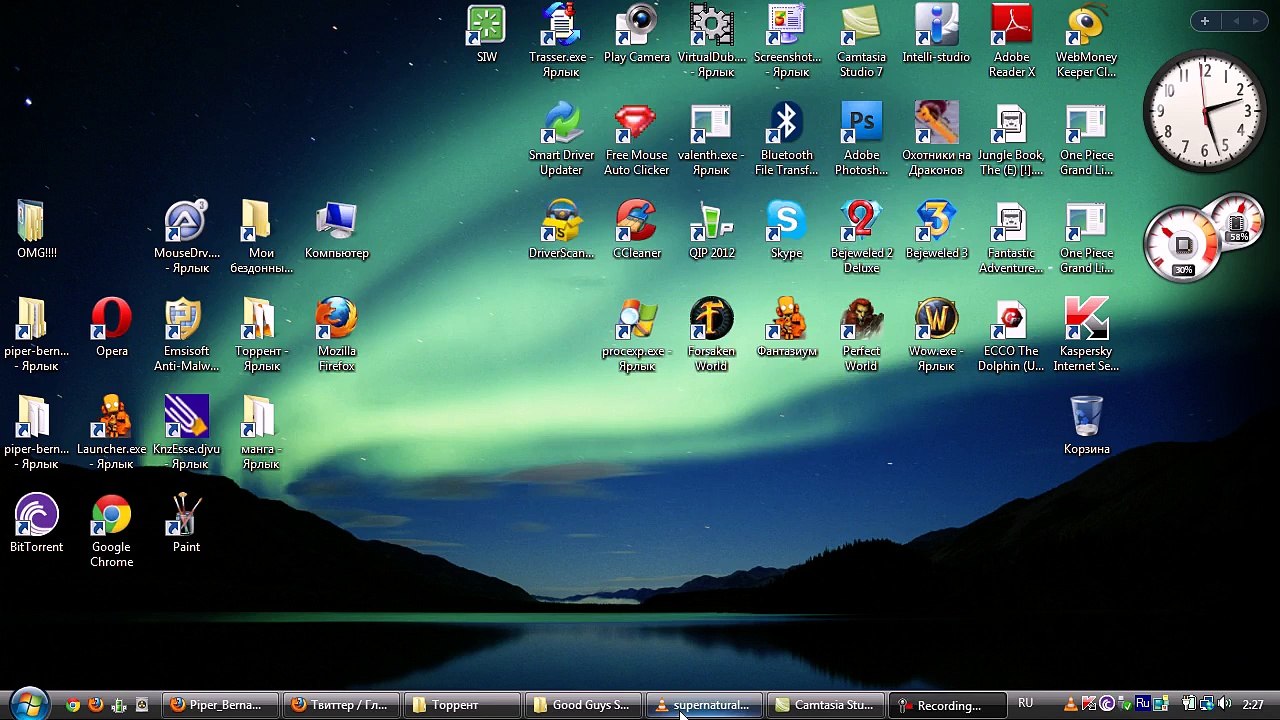Open BitTorrent desktop icon
The image size is (1280, 720).
[37, 524]
